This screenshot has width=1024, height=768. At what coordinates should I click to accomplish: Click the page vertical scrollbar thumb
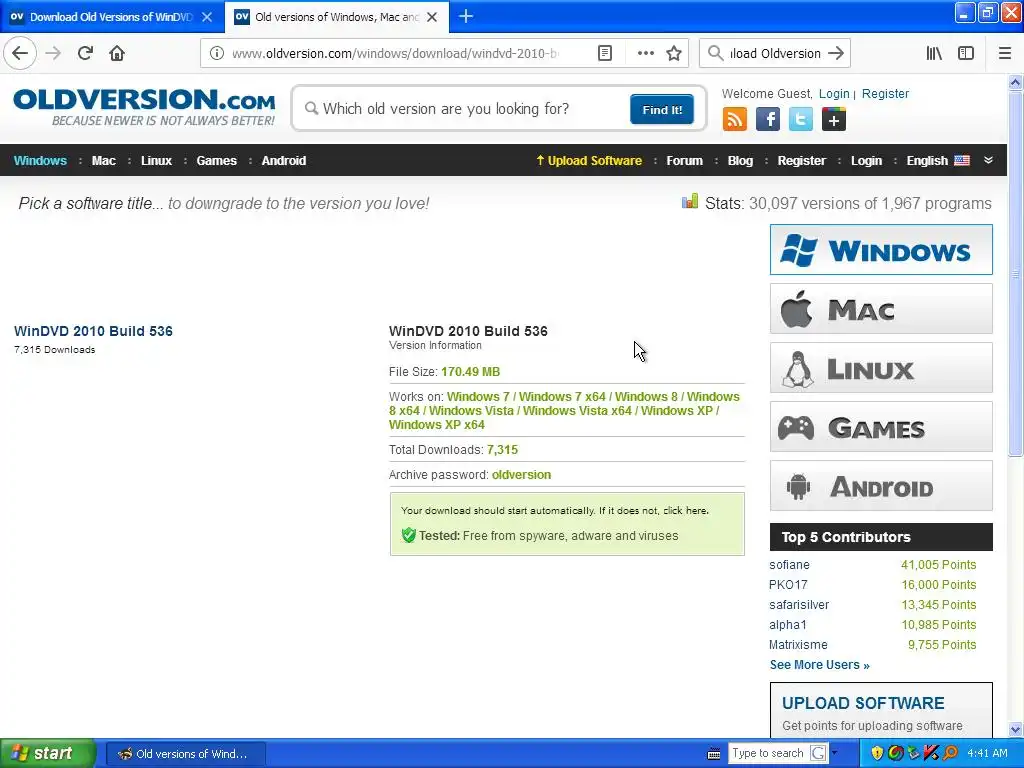click(1015, 274)
